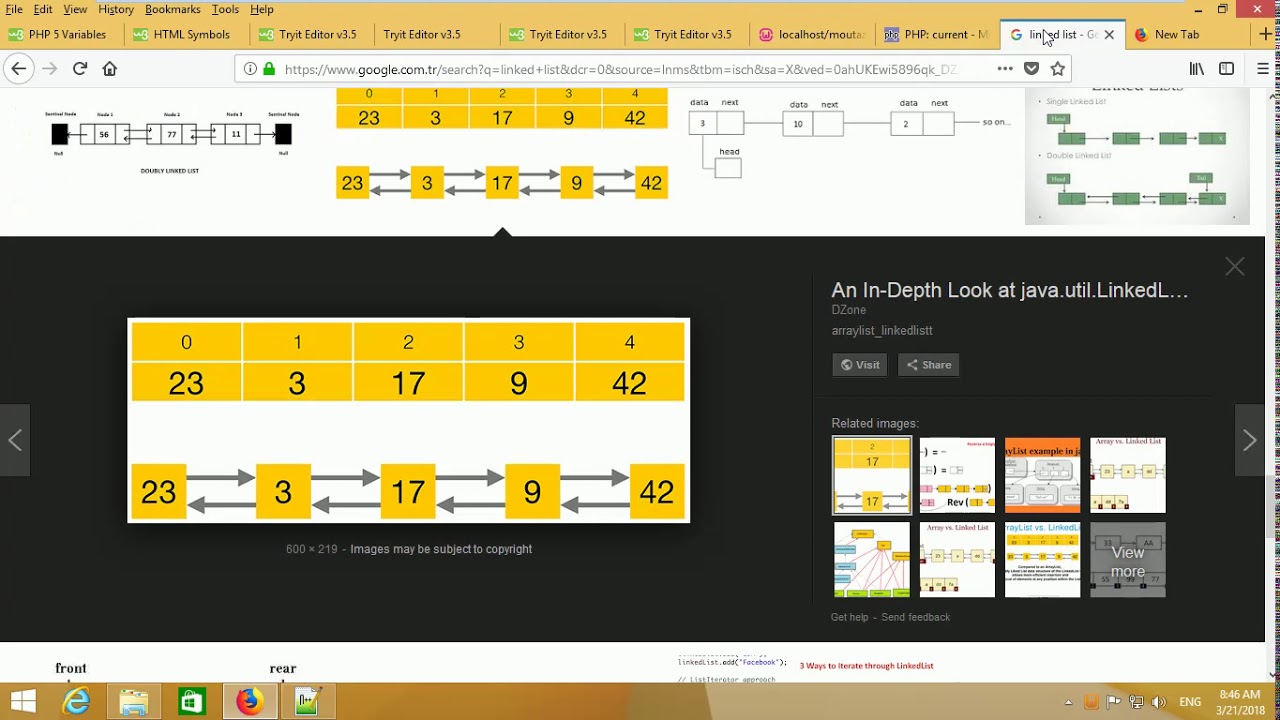
Task: Open the Library icon in toolbar
Action: pyautogui.click(x=1196, y=69)
